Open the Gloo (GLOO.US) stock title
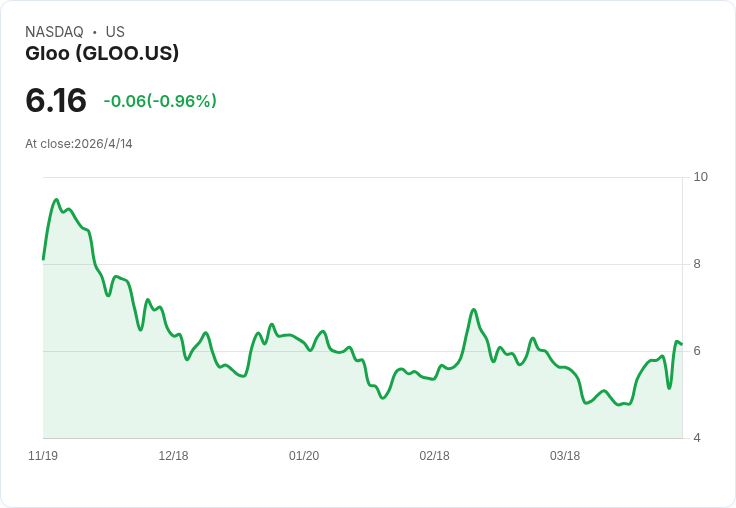The width and height of the screenshot is (736, 508). [x=102, y=53]
